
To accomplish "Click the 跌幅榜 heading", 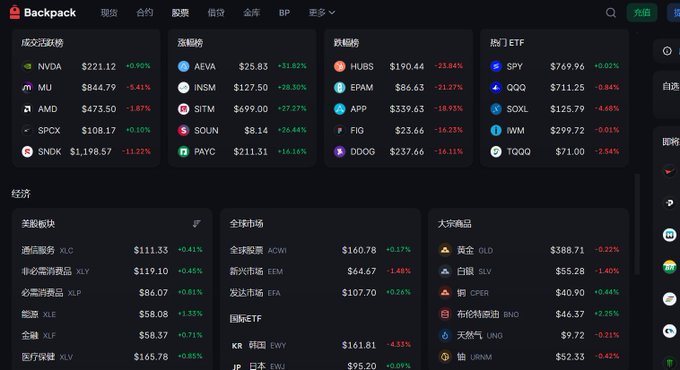I will click(346, 43).
